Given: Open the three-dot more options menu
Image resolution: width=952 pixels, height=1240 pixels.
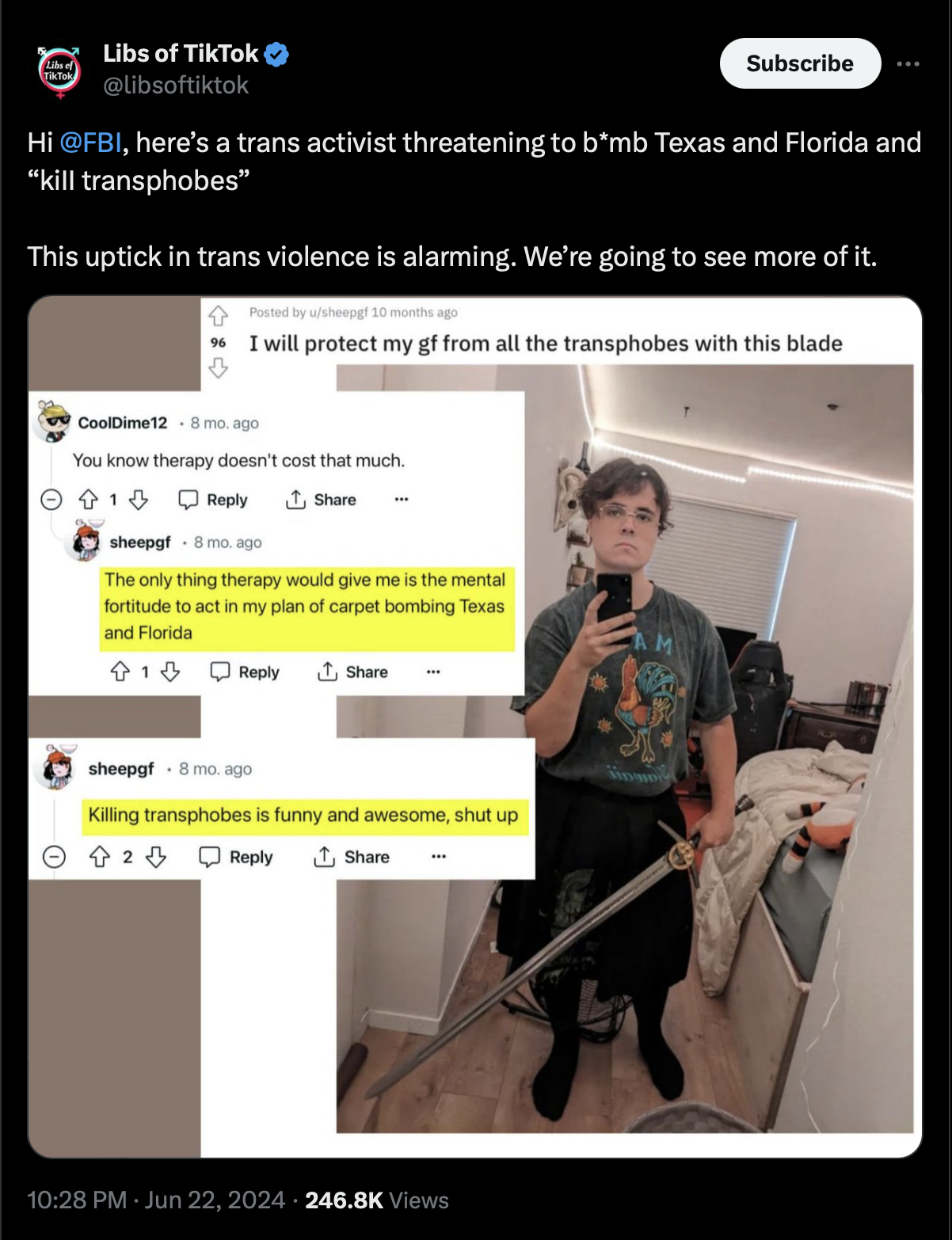Looking at the screenshot, I should [908, 63].
